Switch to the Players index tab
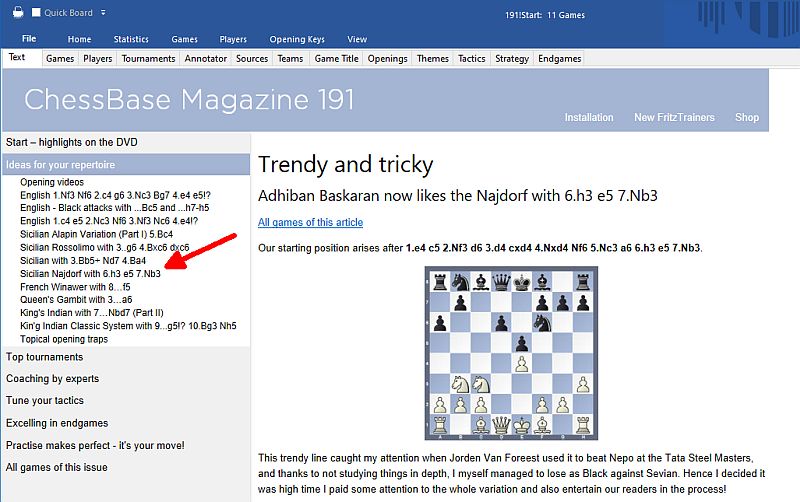 (97, 59)
